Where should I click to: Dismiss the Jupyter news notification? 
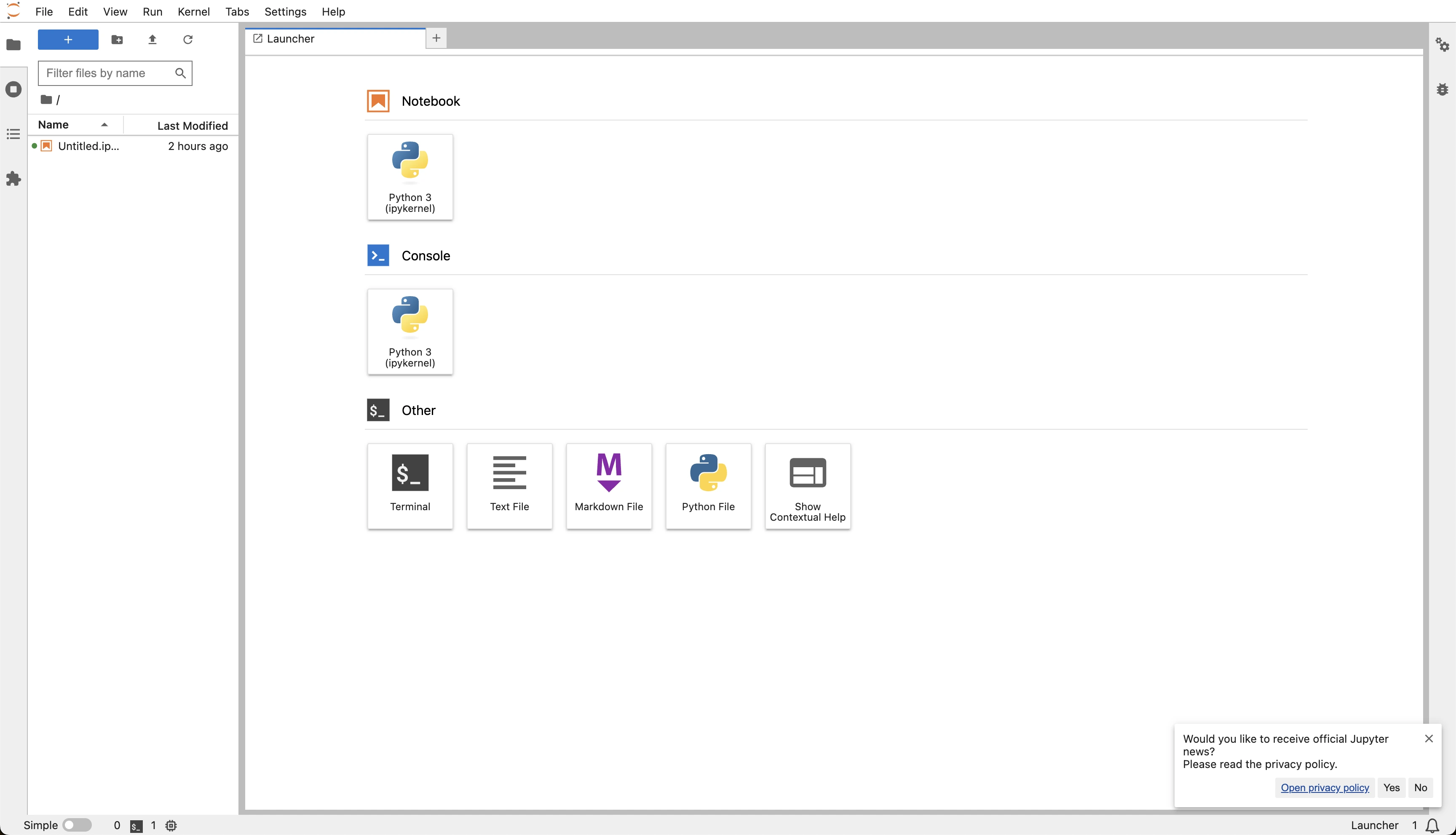coord(1429,739)
